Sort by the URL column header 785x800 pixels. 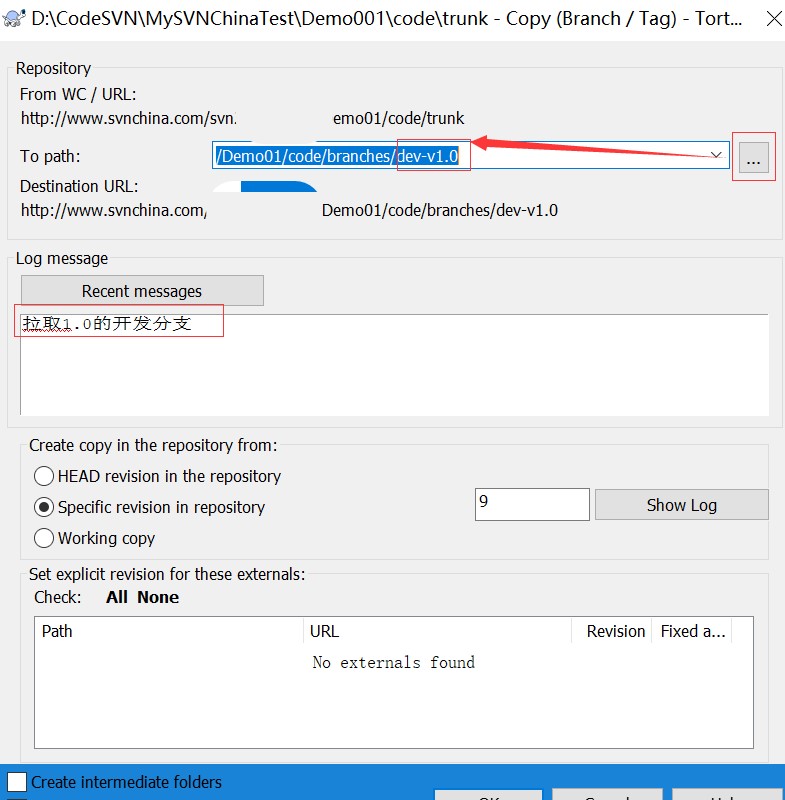(x=437, y=631)
